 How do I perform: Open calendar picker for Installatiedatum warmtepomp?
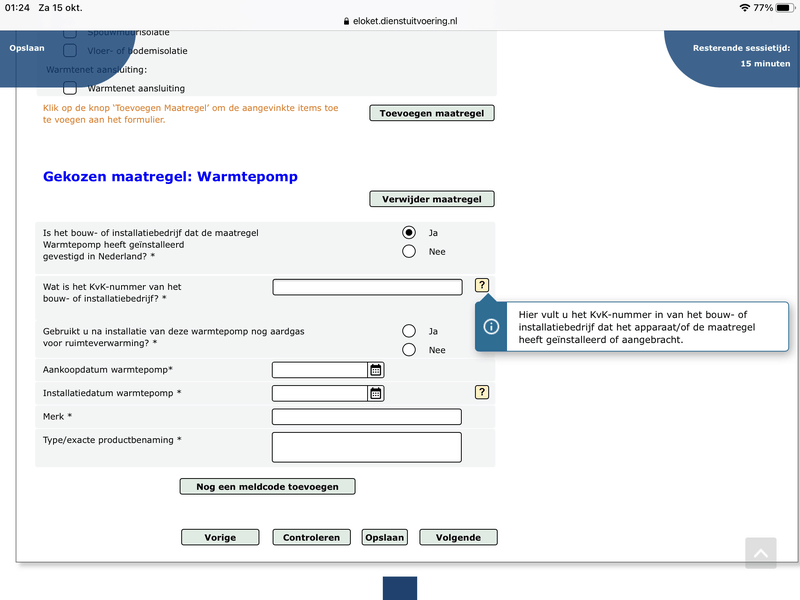coord(376,393)
